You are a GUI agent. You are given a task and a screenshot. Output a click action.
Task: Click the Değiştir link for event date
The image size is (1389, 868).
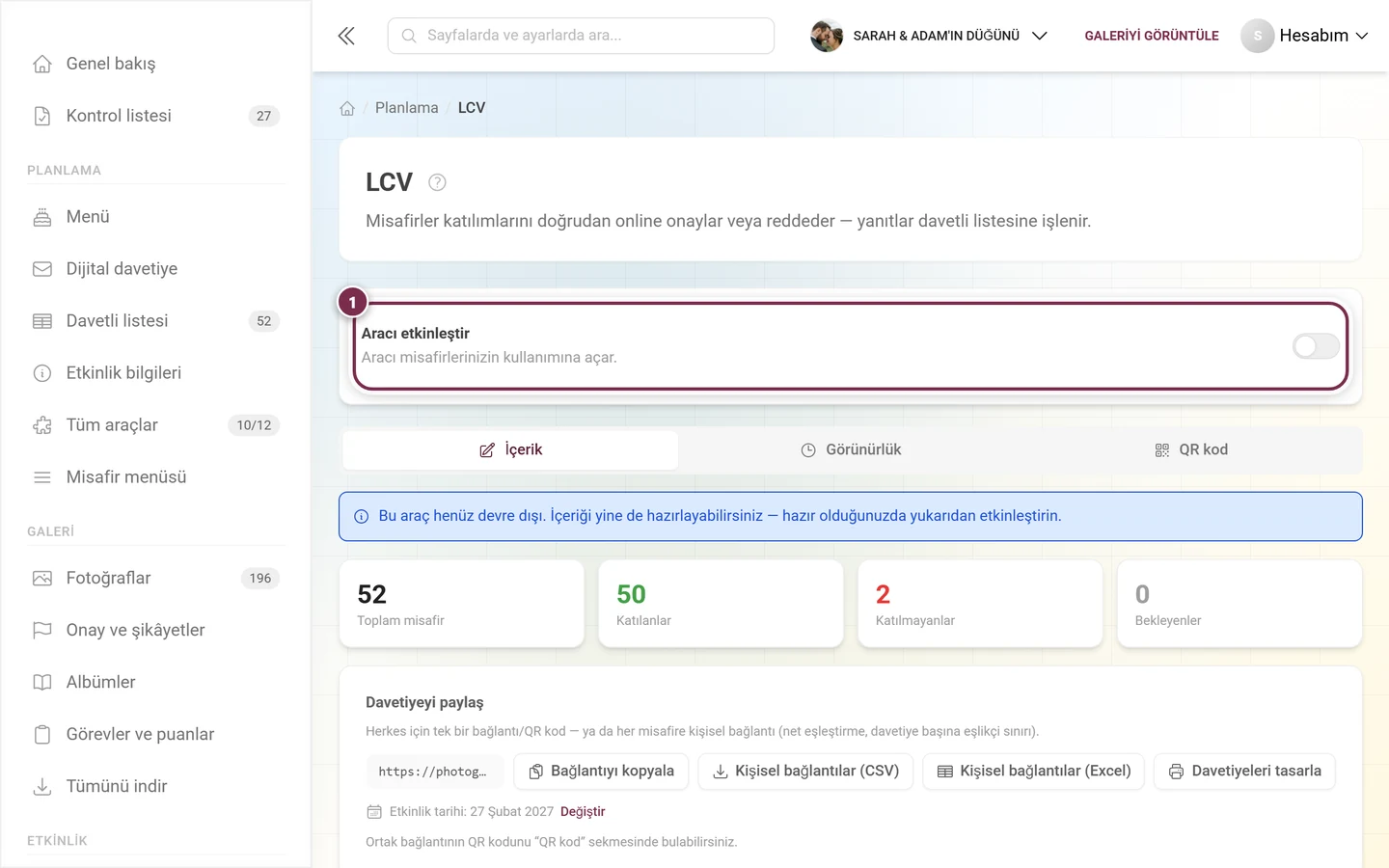[583, 812]
